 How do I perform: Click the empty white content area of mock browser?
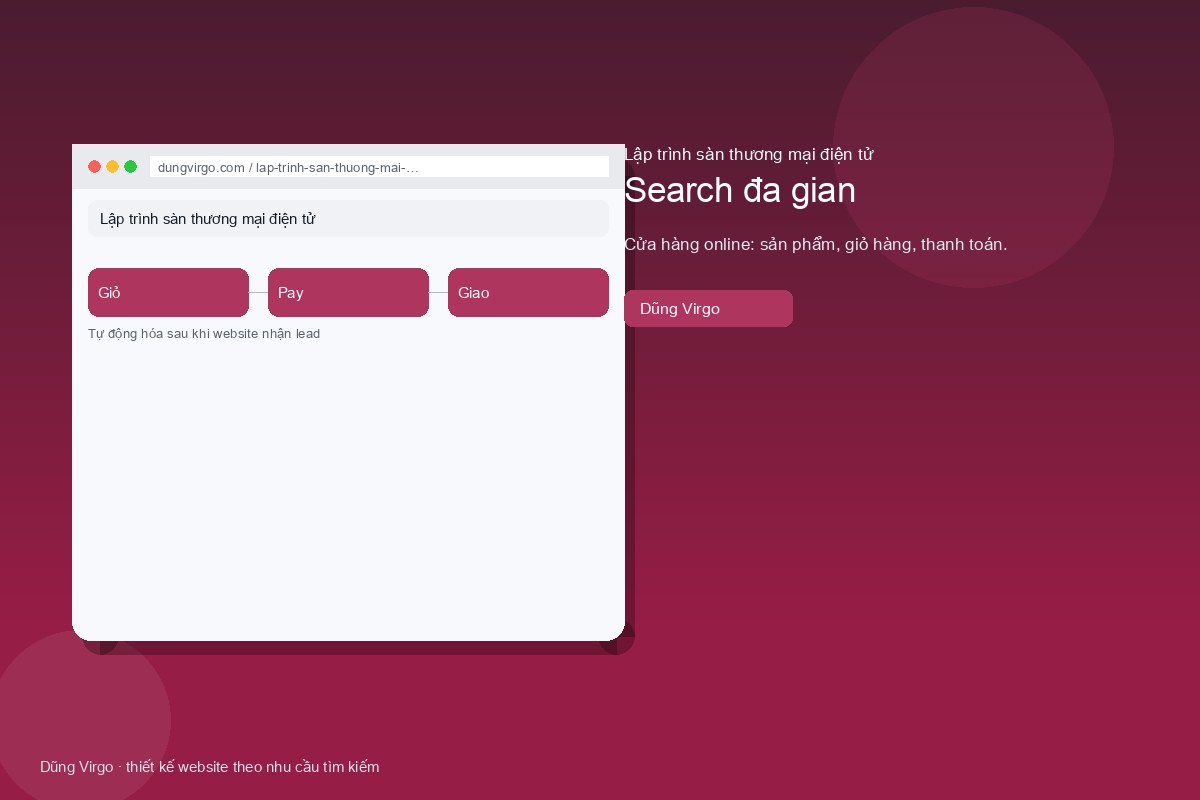(348, 490)
